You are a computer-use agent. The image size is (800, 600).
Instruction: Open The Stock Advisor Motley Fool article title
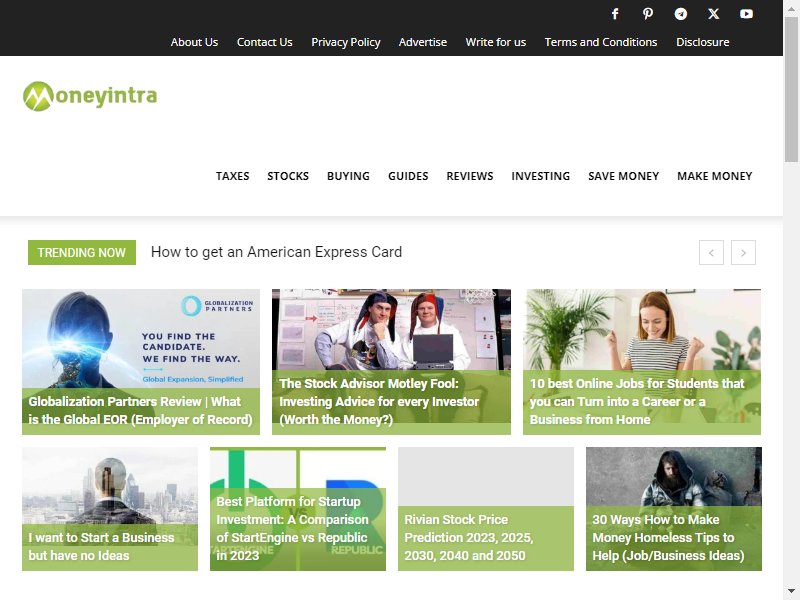(379, 402)
